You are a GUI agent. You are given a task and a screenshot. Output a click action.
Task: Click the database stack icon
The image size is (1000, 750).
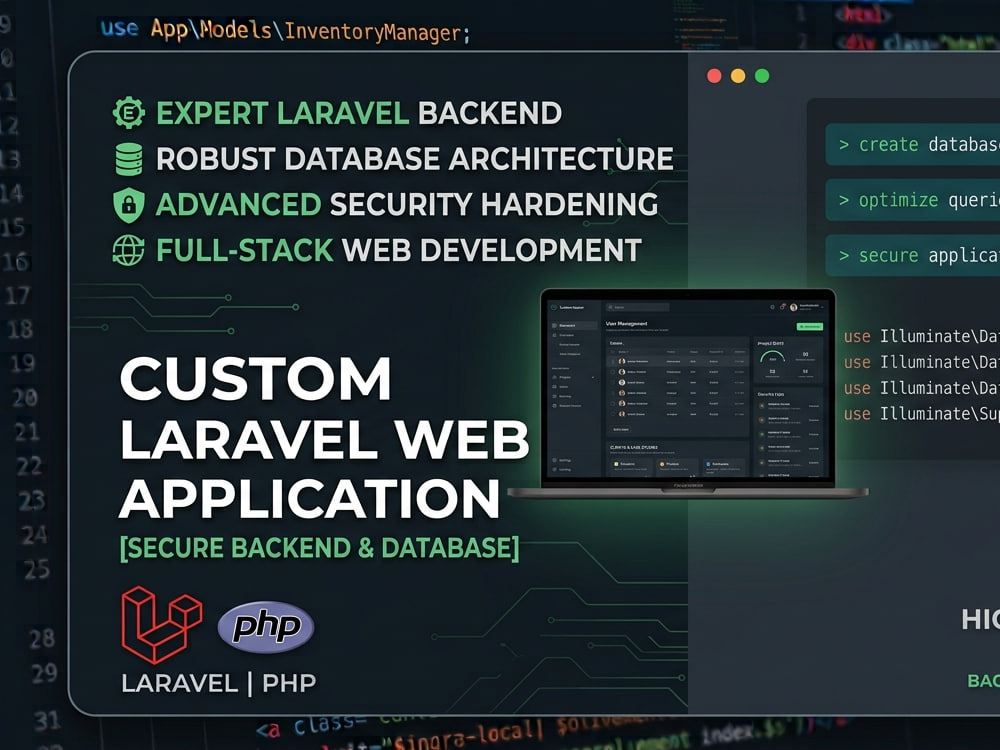129,159
